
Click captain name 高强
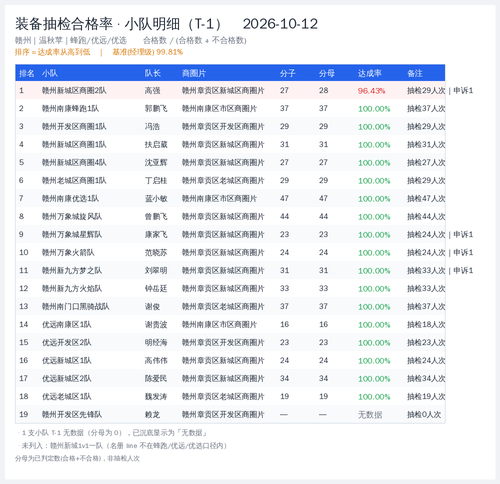[152, 91]
